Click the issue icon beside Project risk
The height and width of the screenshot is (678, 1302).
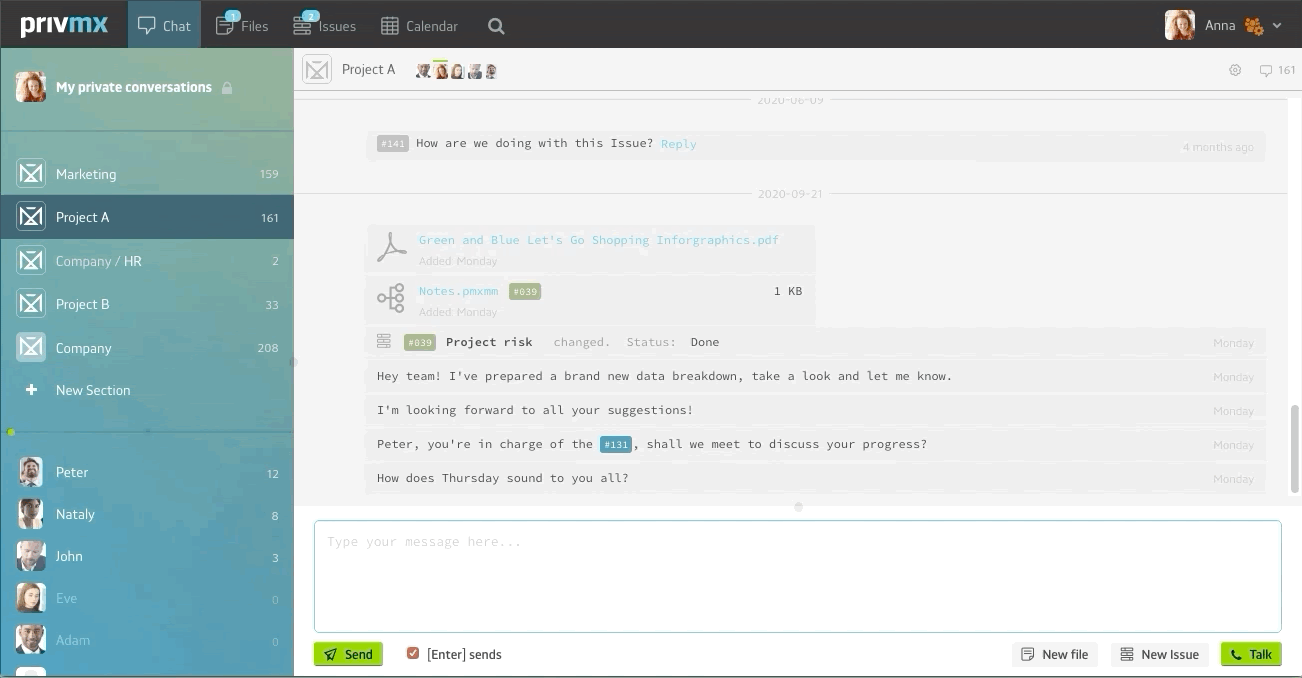click(383, 342)
